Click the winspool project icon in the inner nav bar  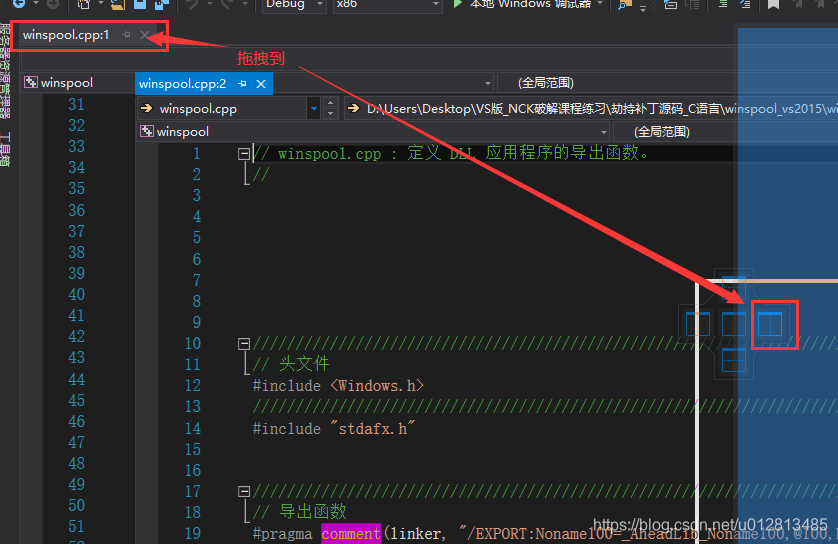[x=147, y=131]
